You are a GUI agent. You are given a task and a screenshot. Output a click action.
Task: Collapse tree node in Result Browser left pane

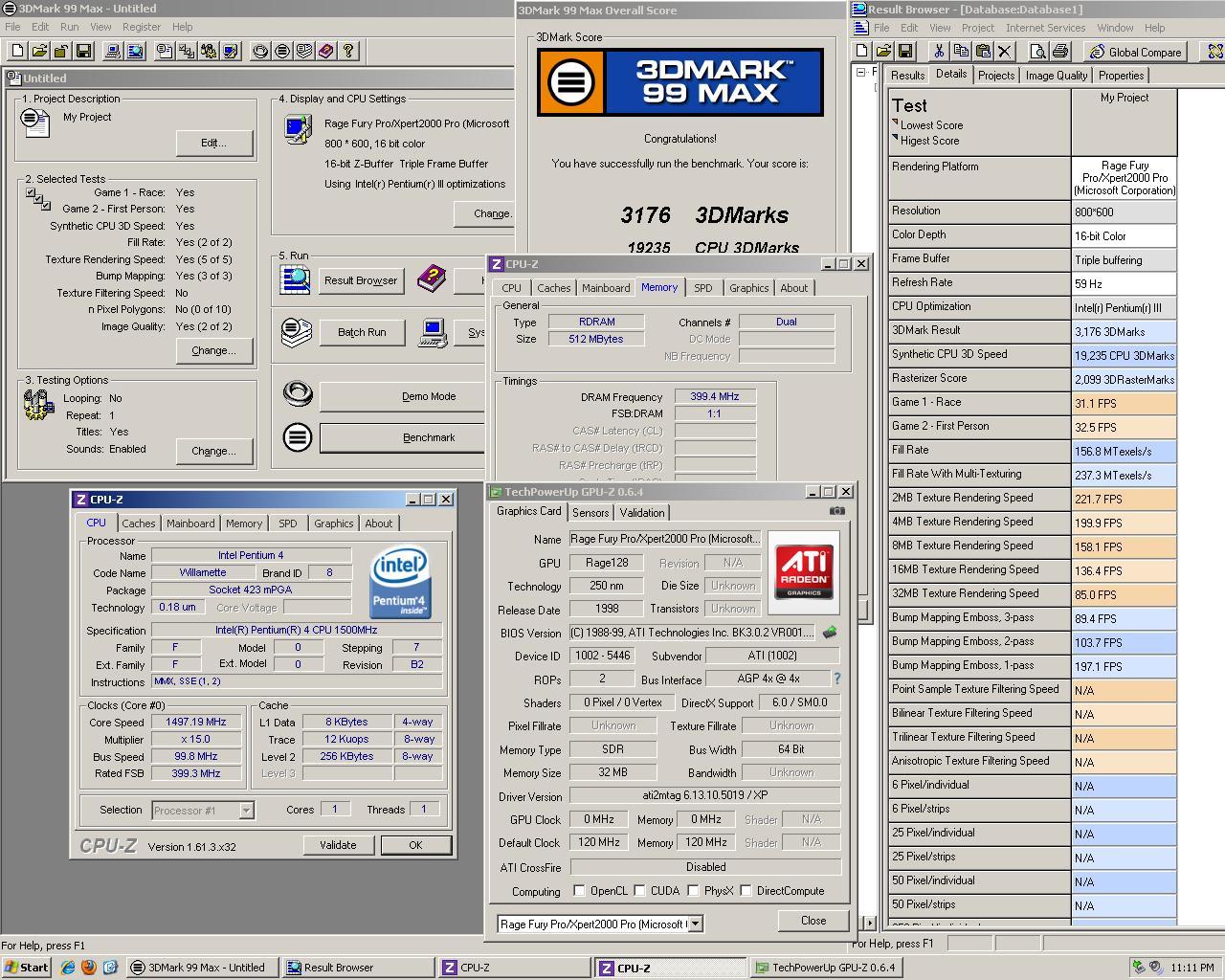click(x=861, y=72)
